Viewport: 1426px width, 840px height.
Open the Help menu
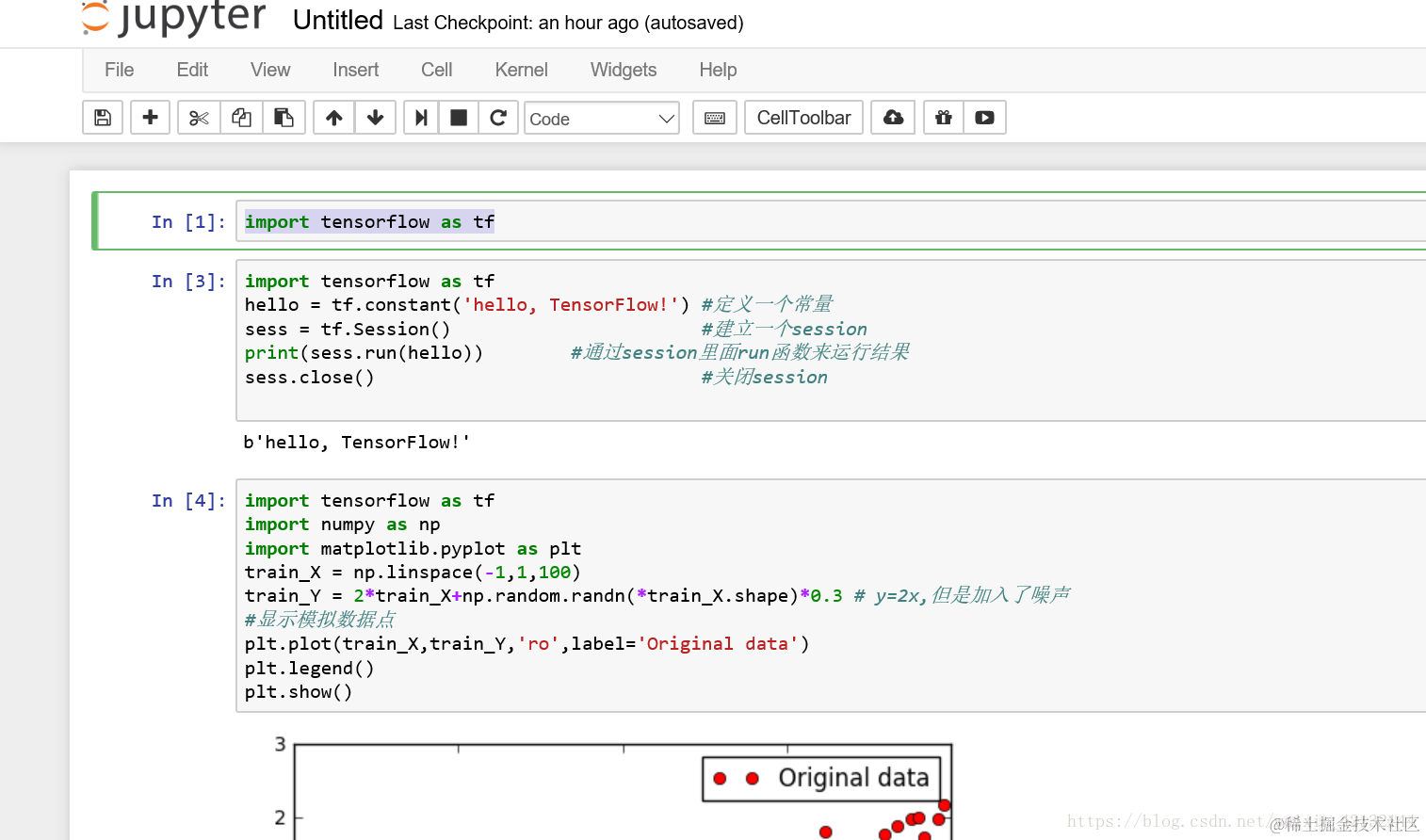[x=718, y=70]
